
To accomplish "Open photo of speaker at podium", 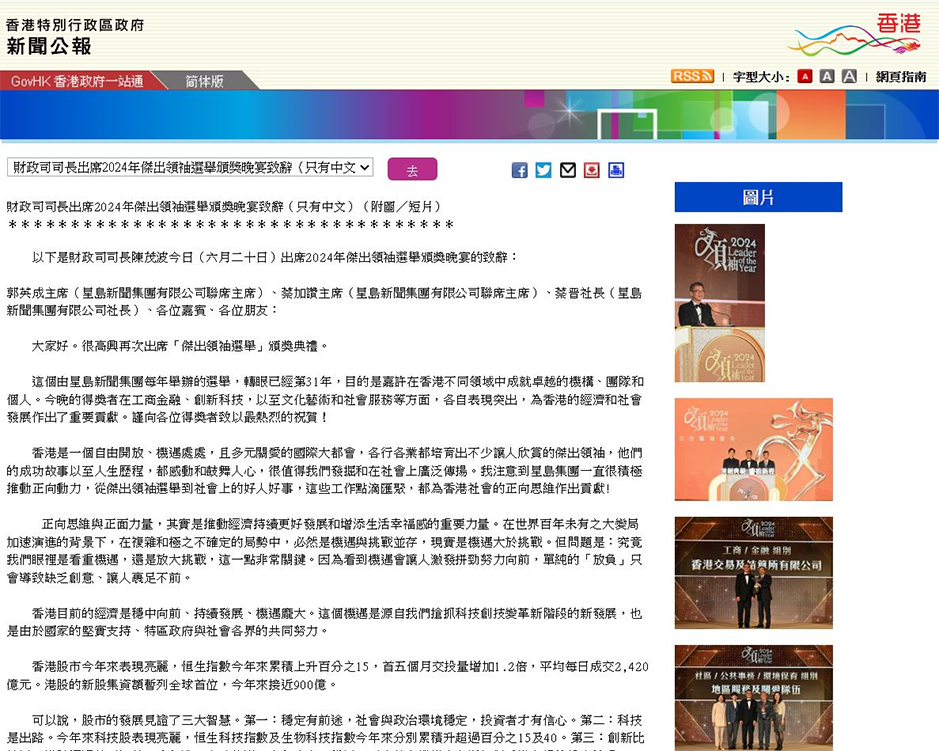I will coord(719,302).
